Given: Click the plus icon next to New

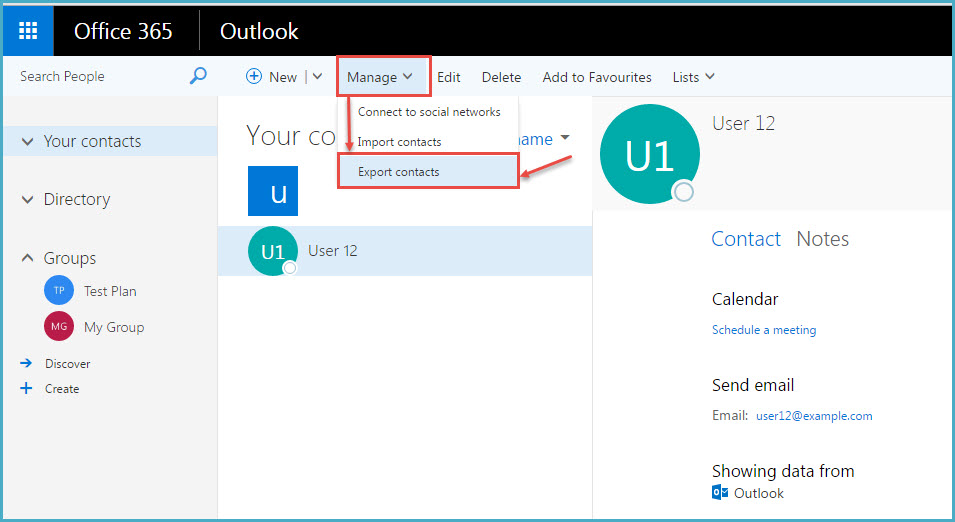Looking at the screenshot, I should point(253,76).
